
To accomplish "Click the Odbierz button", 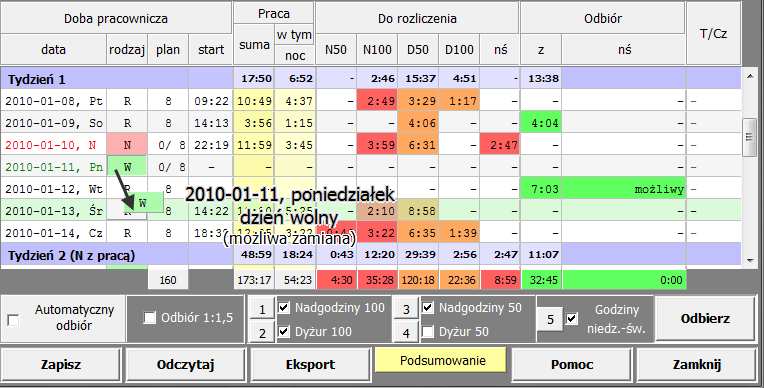I will click(x=705, y=319).
